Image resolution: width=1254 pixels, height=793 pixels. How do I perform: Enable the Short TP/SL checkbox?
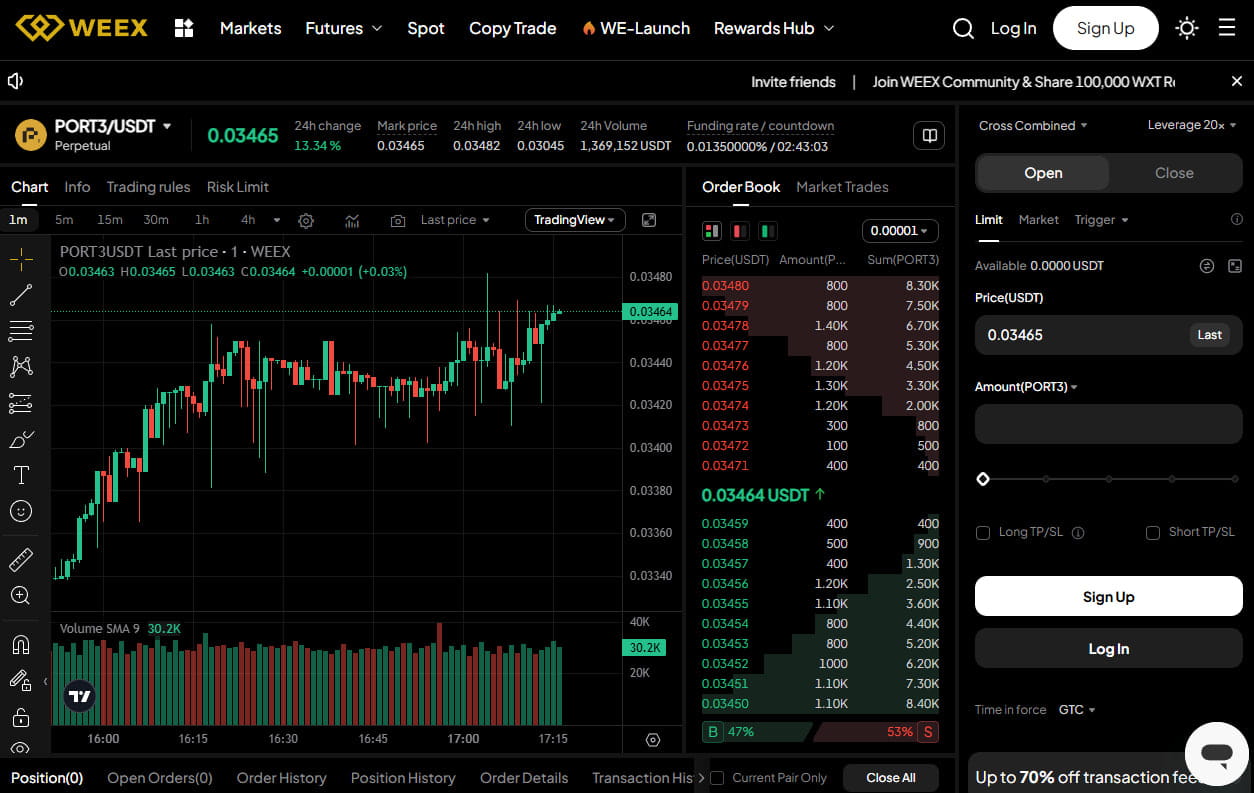[x=1153, y=533]
